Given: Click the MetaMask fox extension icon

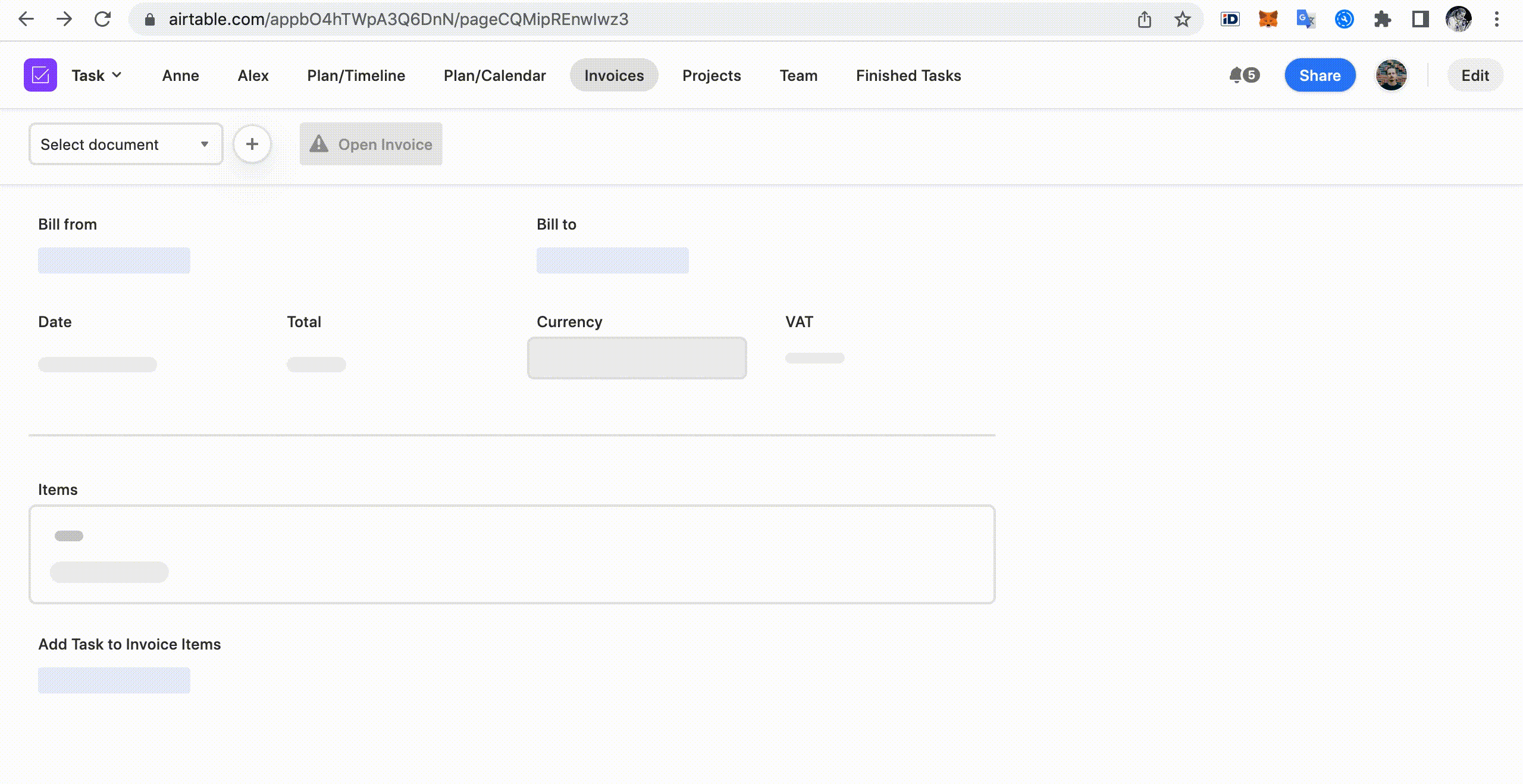Looking at the screenshot, I should click(x=1268, y=18).
